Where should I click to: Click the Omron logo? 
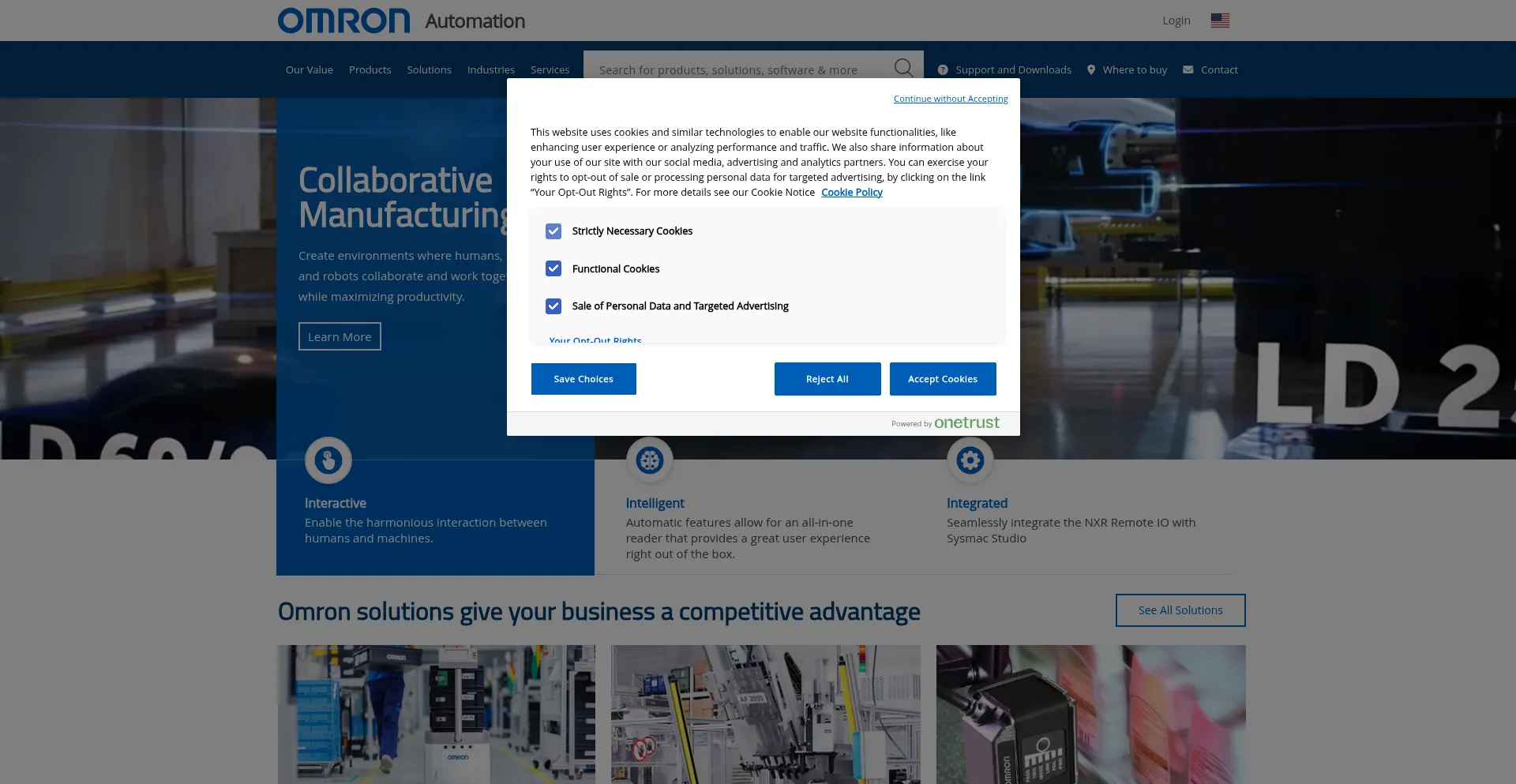point(344,21)
